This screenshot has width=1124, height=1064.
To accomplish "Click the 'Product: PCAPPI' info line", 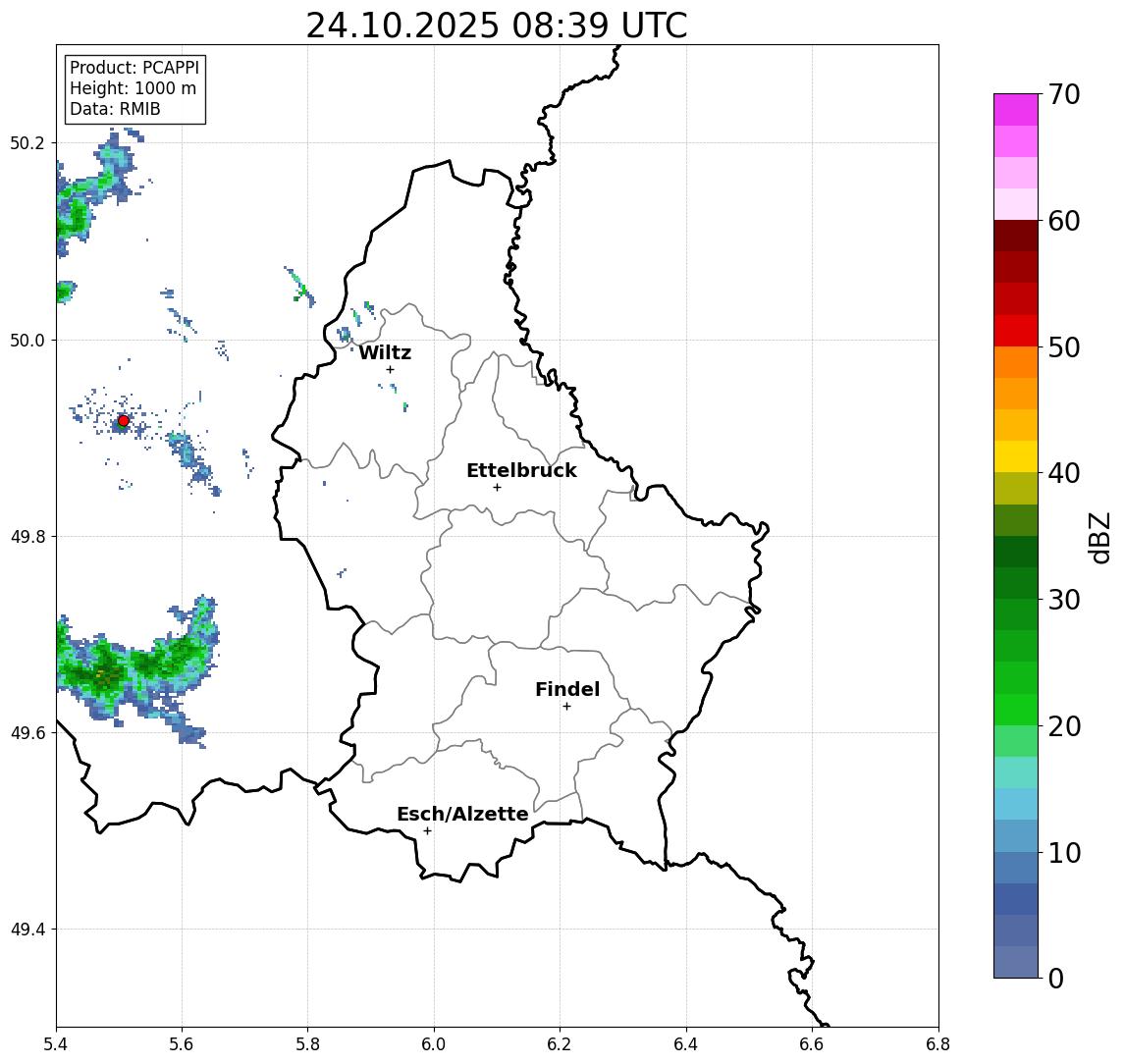I will [134, 68].
